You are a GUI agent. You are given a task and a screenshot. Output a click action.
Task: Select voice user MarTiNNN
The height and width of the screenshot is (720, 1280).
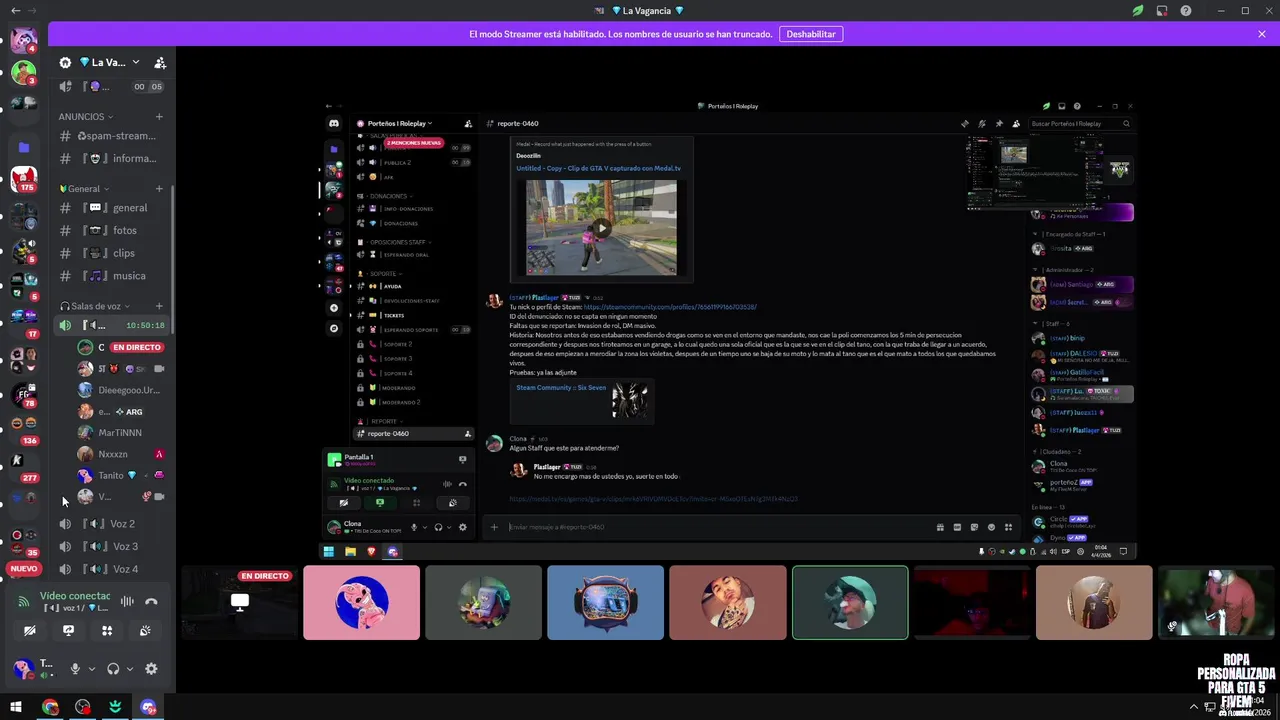point(120,433)
